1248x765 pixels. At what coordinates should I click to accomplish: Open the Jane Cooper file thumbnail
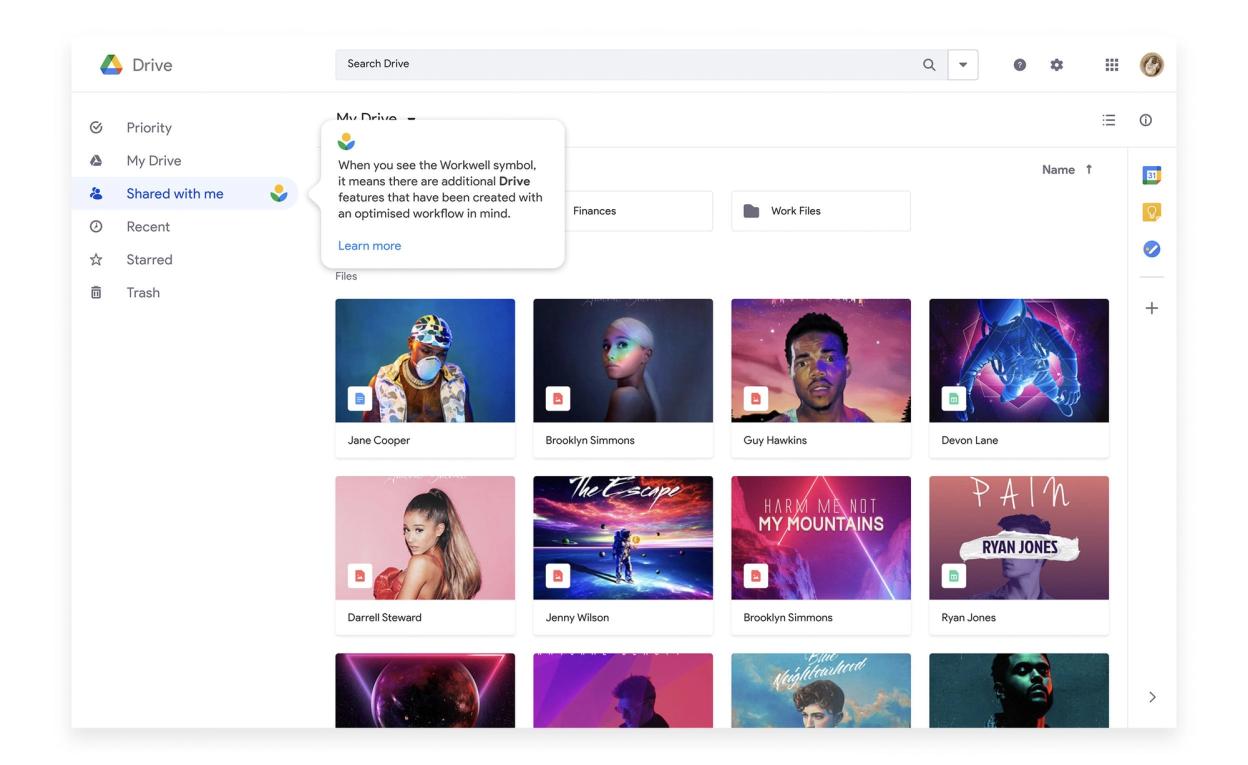425,360
